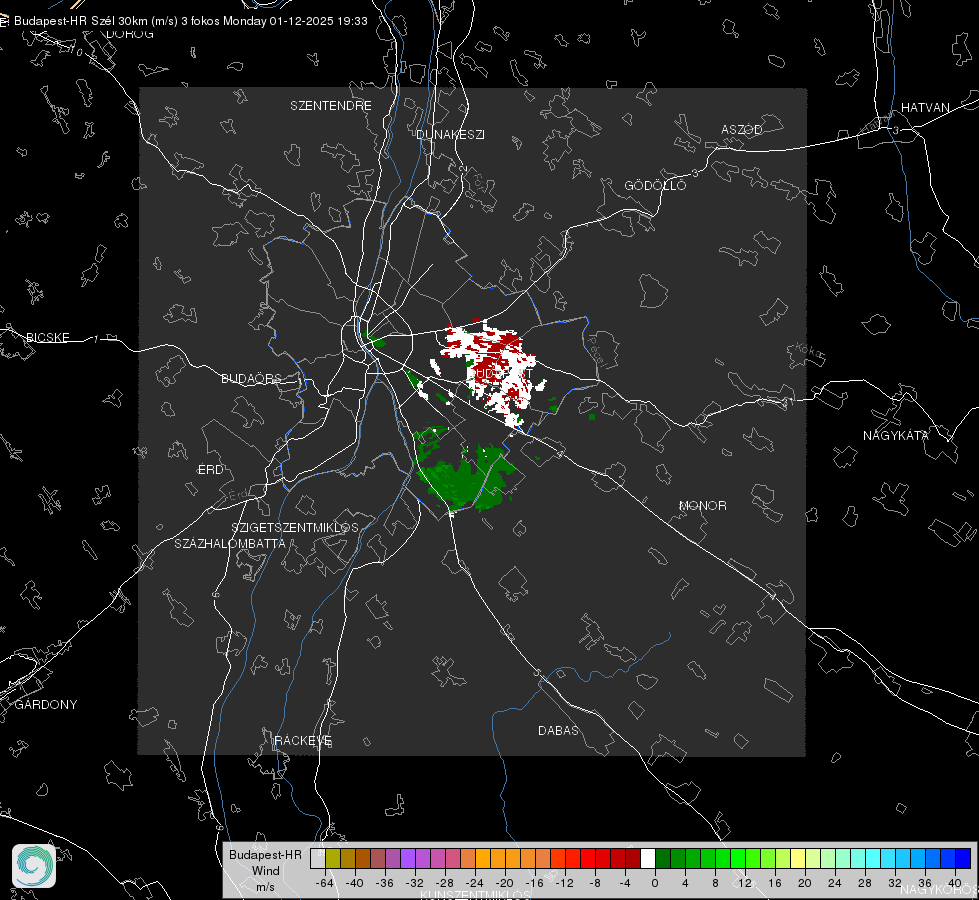The image size is (979, 900).
Task: Click the swirl logo icon
Action: (34, 866)
